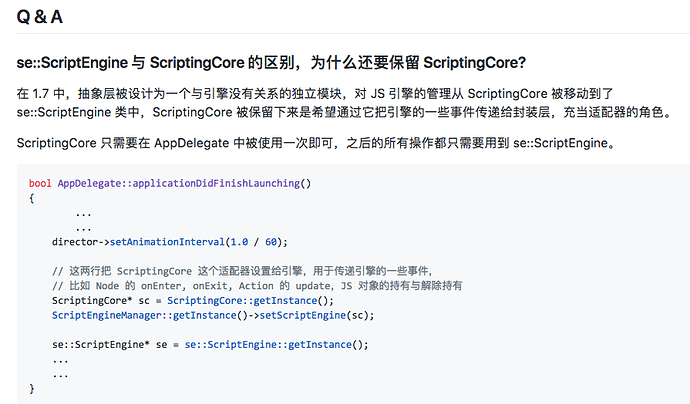Click the closing curly brace in code
690x404 pixels.
coord(32,388)
